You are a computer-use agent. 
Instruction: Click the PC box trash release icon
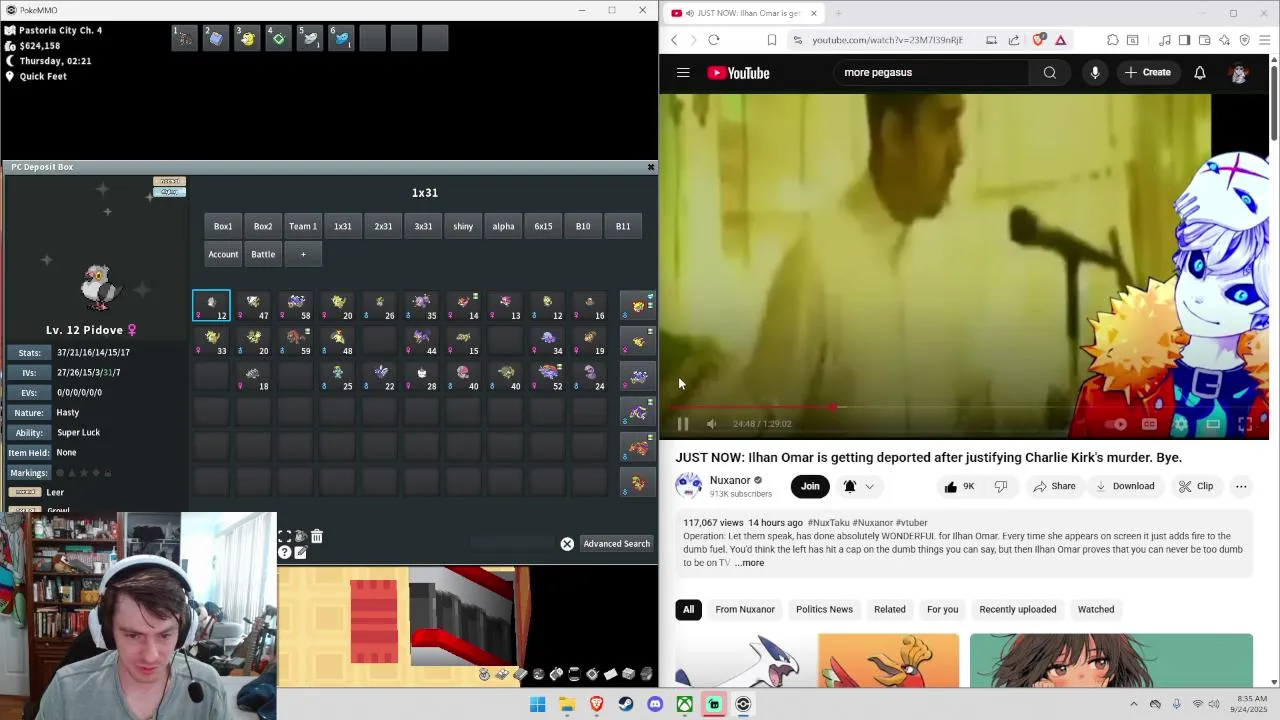317,537
